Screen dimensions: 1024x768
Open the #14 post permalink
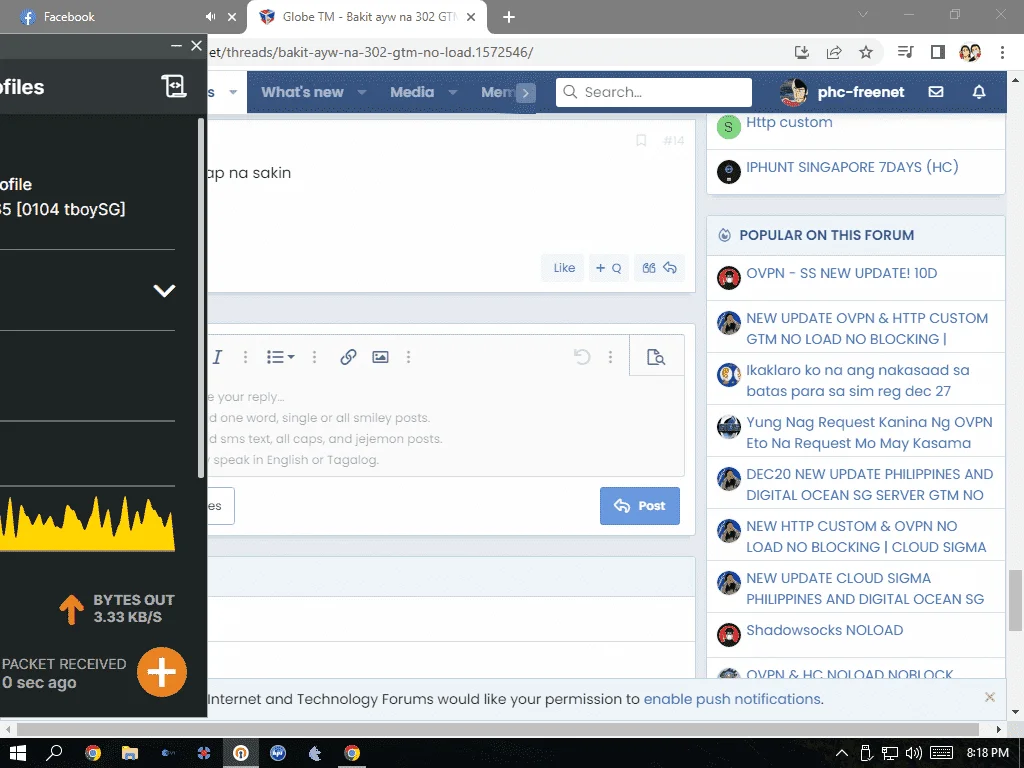click(x=673, y=140)
